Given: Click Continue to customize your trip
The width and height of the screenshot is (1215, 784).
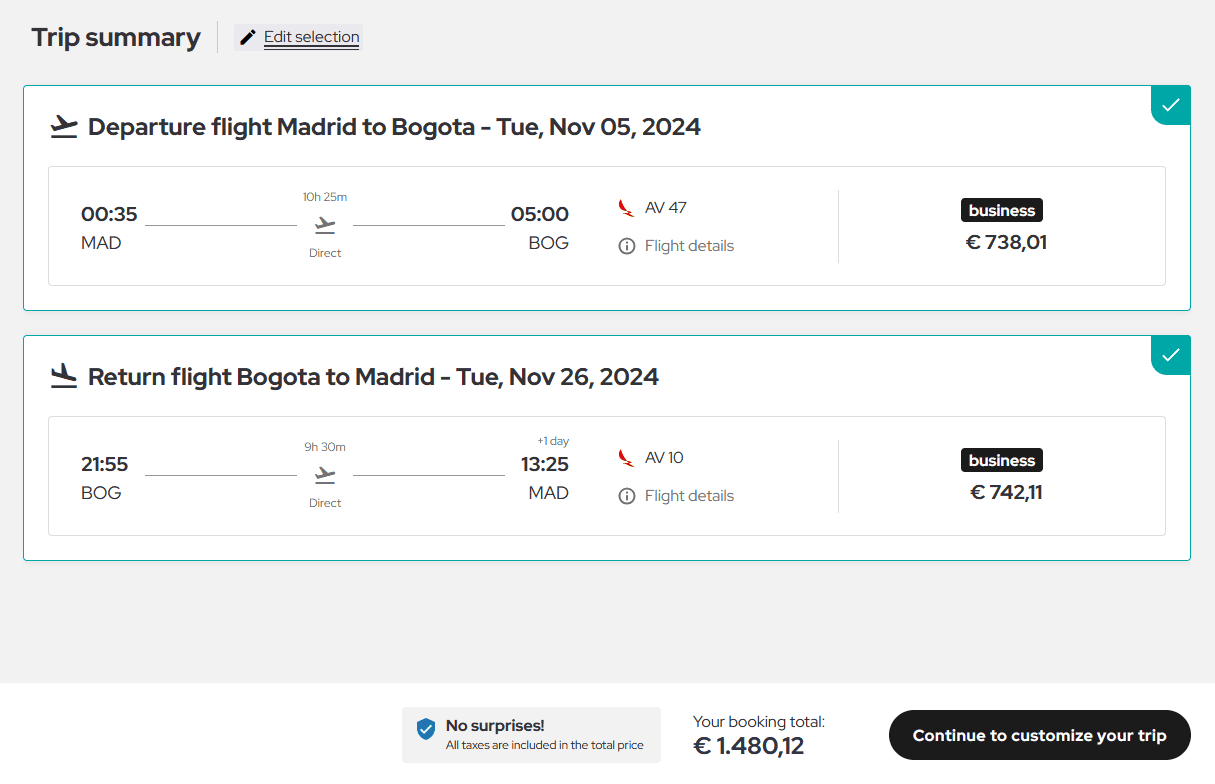Looking at the screenshot, I should point(1039,736).
